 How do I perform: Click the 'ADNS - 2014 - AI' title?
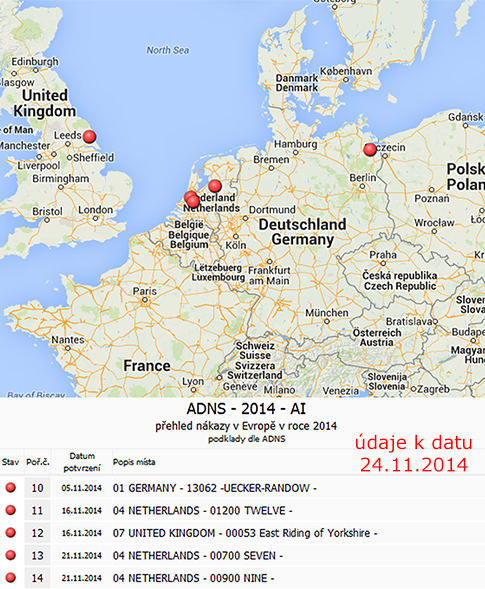246,409
